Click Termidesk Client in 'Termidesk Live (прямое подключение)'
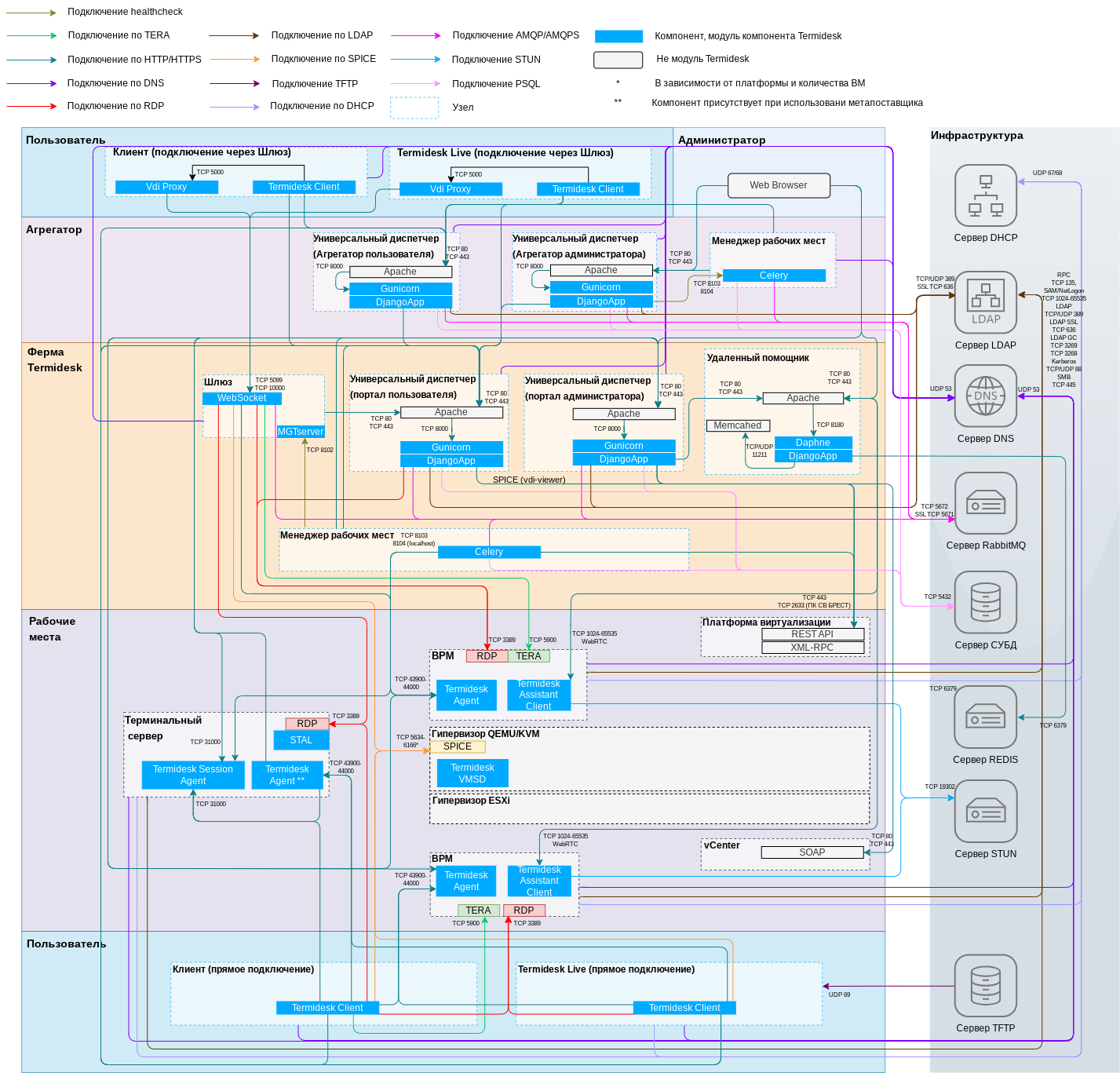Viewport: 1120px width, 1073px height. pos(684,1008)
